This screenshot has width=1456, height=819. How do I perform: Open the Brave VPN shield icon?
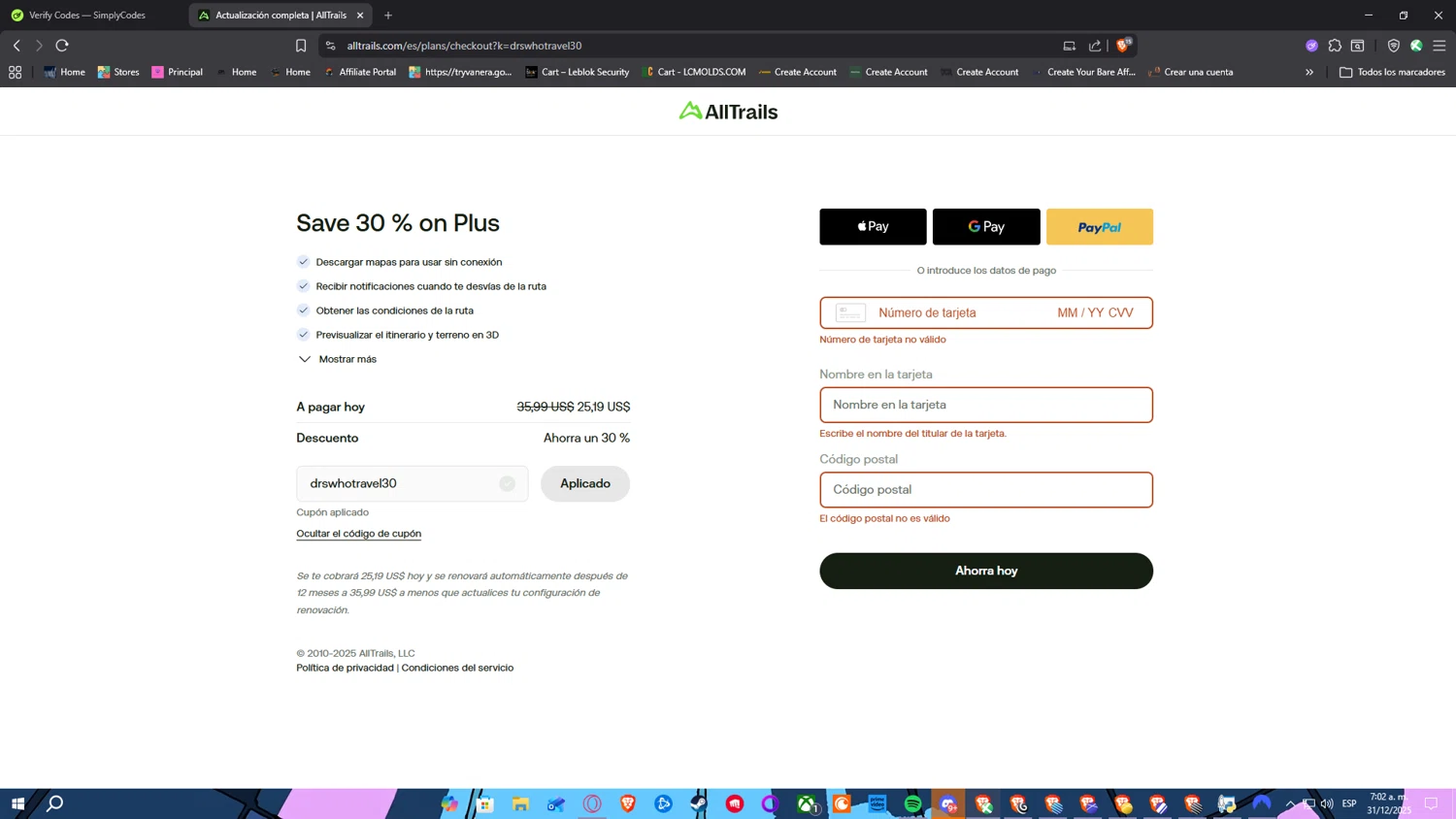(x=1393, y=46)
